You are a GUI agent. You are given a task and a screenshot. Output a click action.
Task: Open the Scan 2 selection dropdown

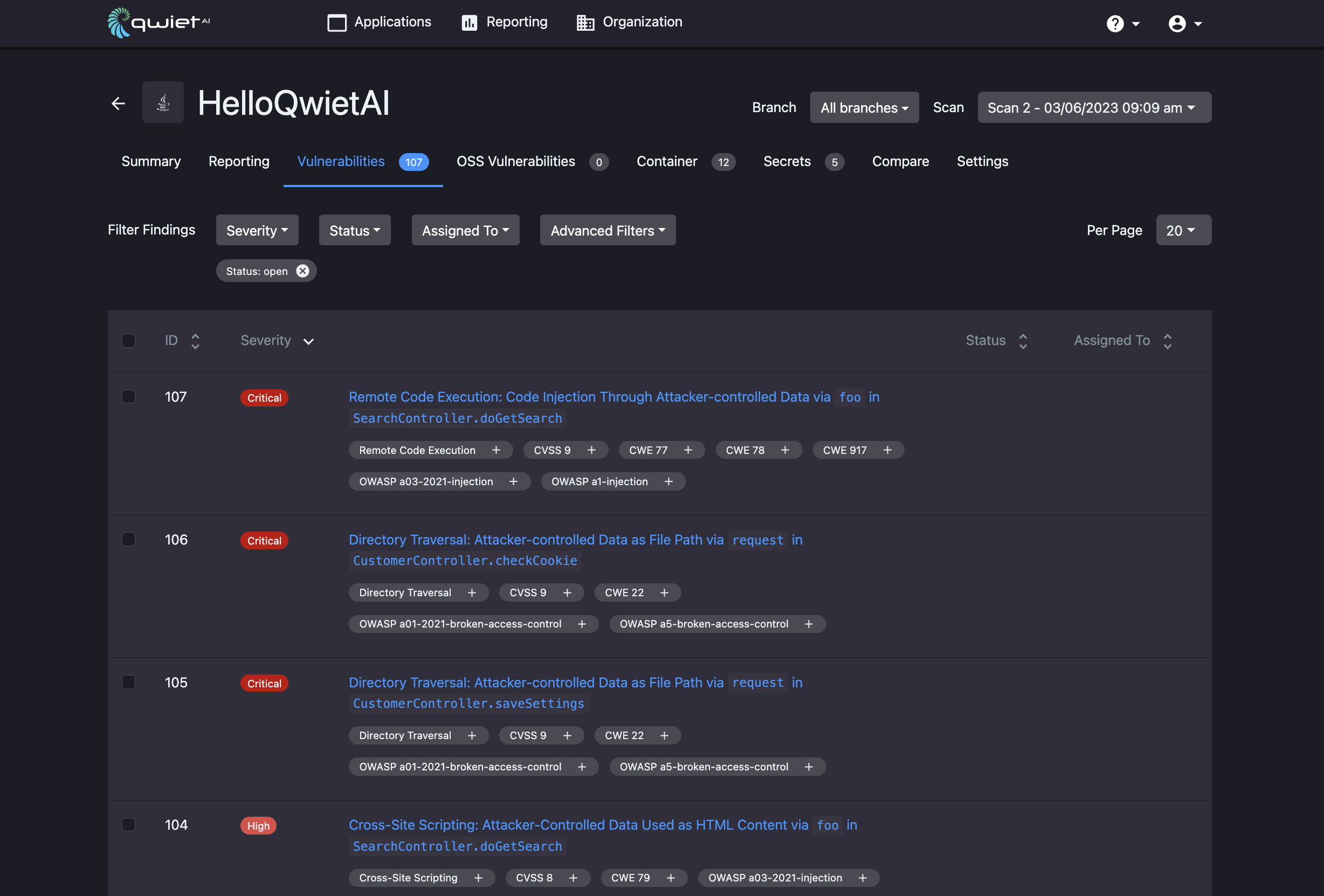point(1094,108)
